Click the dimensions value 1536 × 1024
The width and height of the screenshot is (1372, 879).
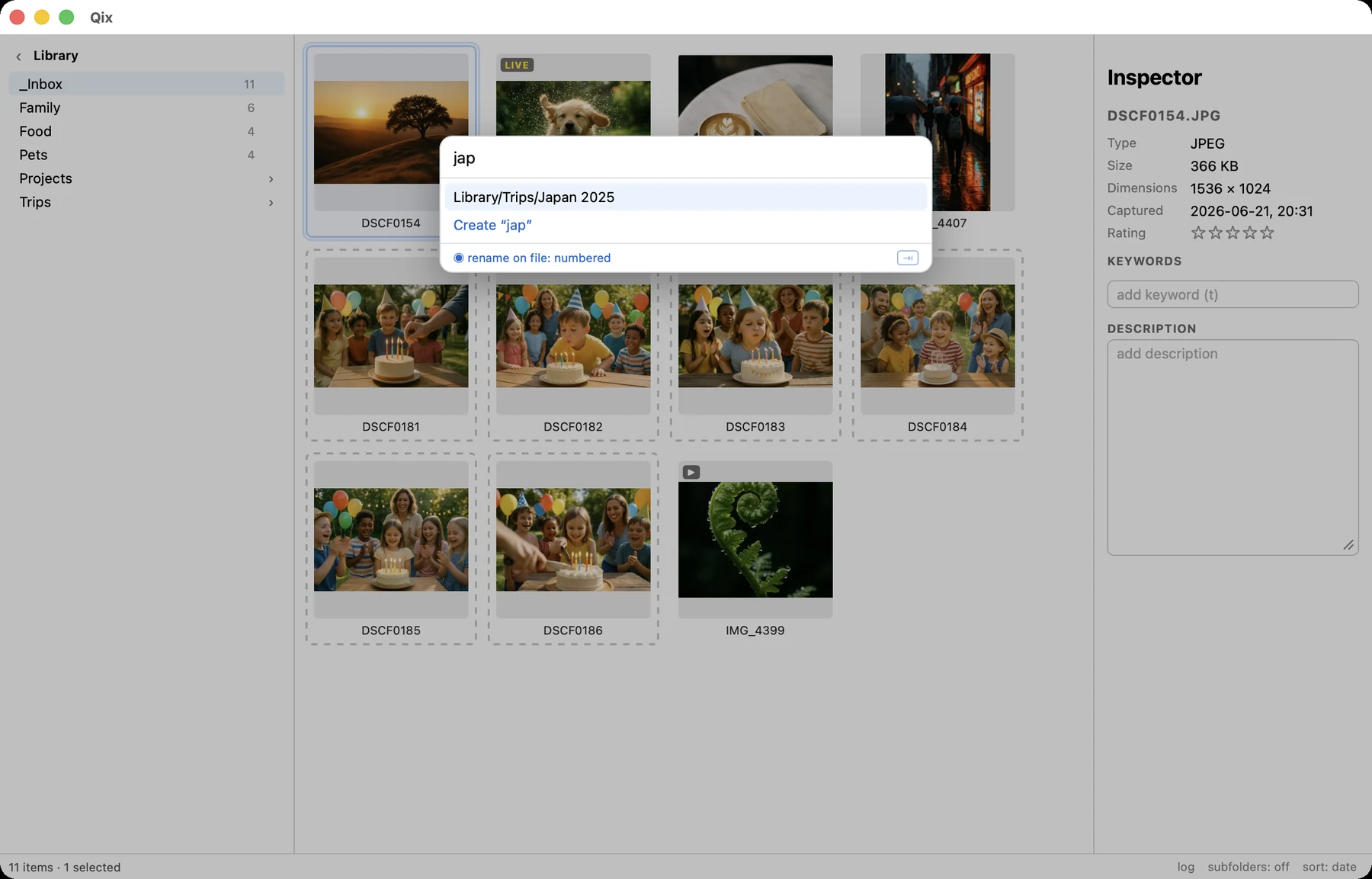pyautogui.click(x=1230, y=188)
